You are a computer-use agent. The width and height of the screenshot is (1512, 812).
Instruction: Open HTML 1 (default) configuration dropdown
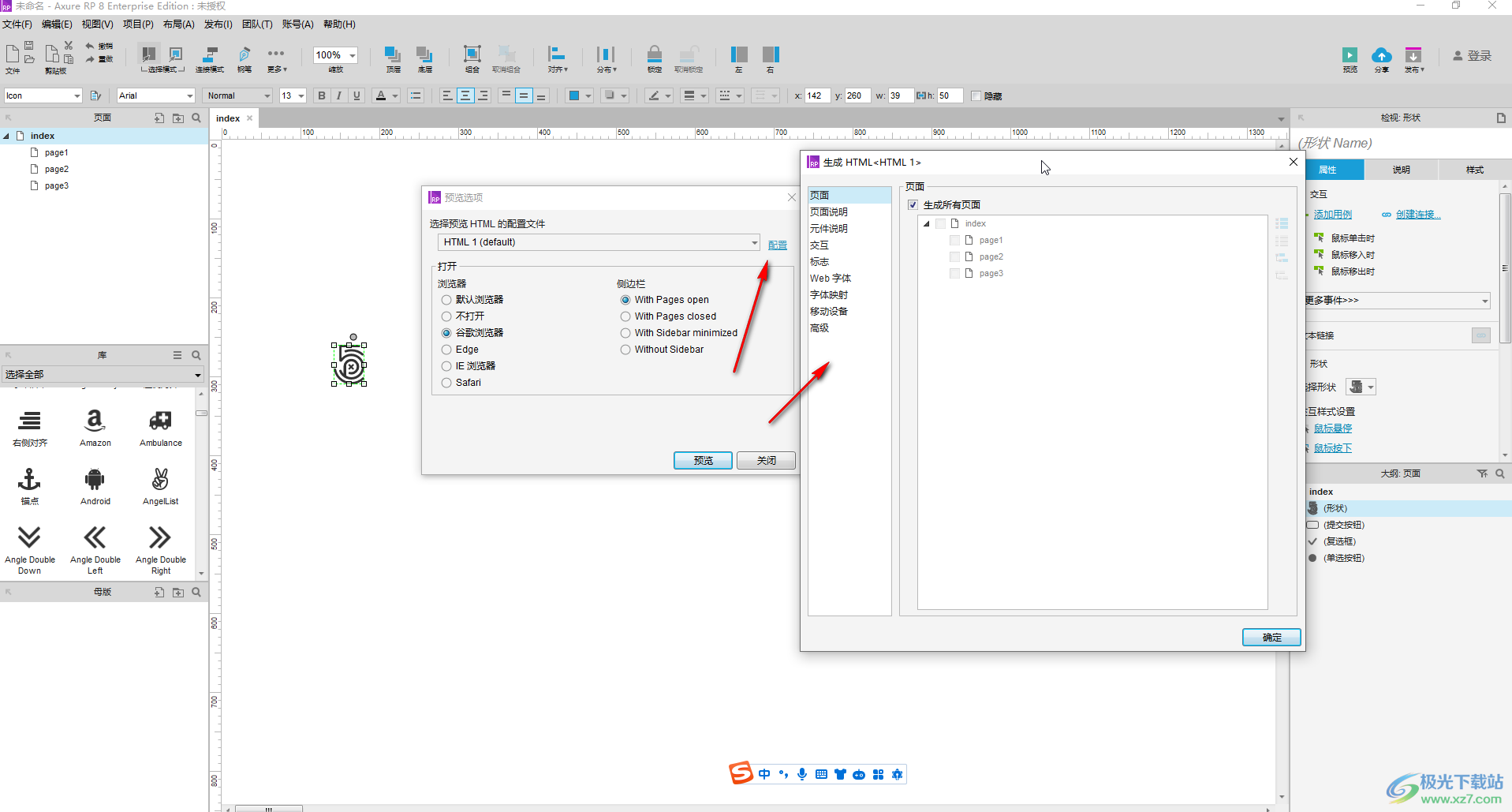[x=599, y=242]
